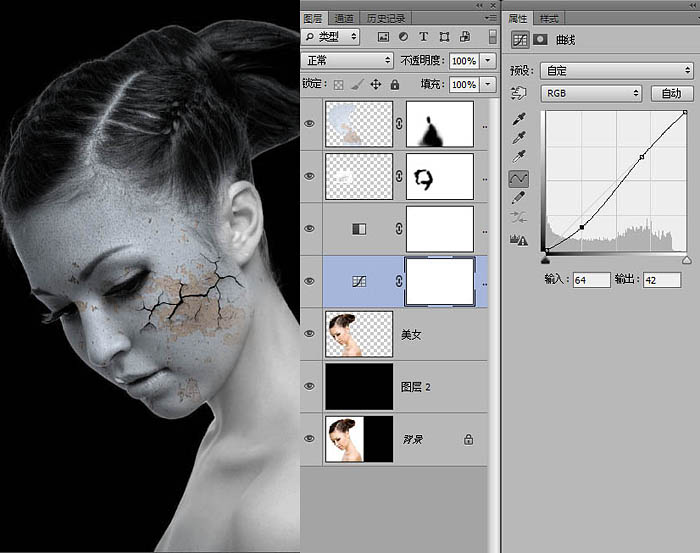The height and width of the screenshot is (553, 700).
Task: Select the pixel layer filter icon
Action: coord(383,37)
